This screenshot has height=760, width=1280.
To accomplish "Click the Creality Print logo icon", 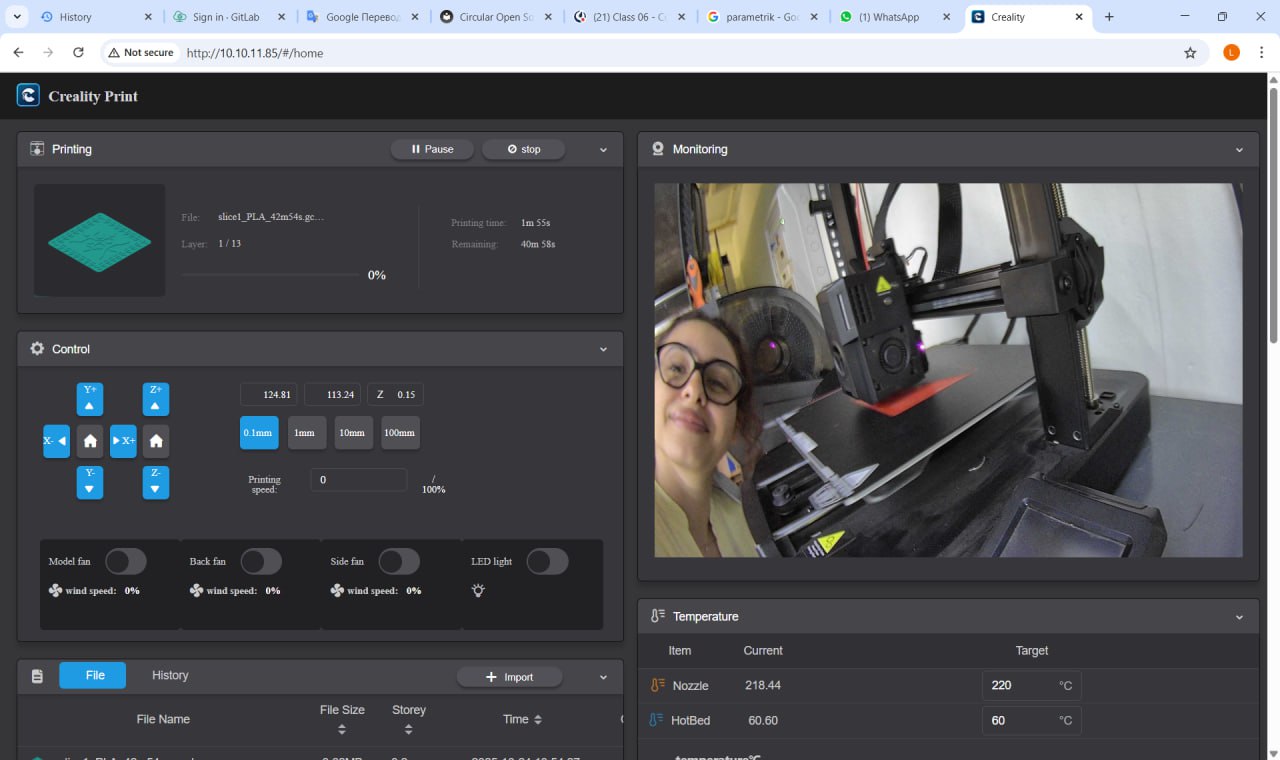I will click(x=28, y=96).
